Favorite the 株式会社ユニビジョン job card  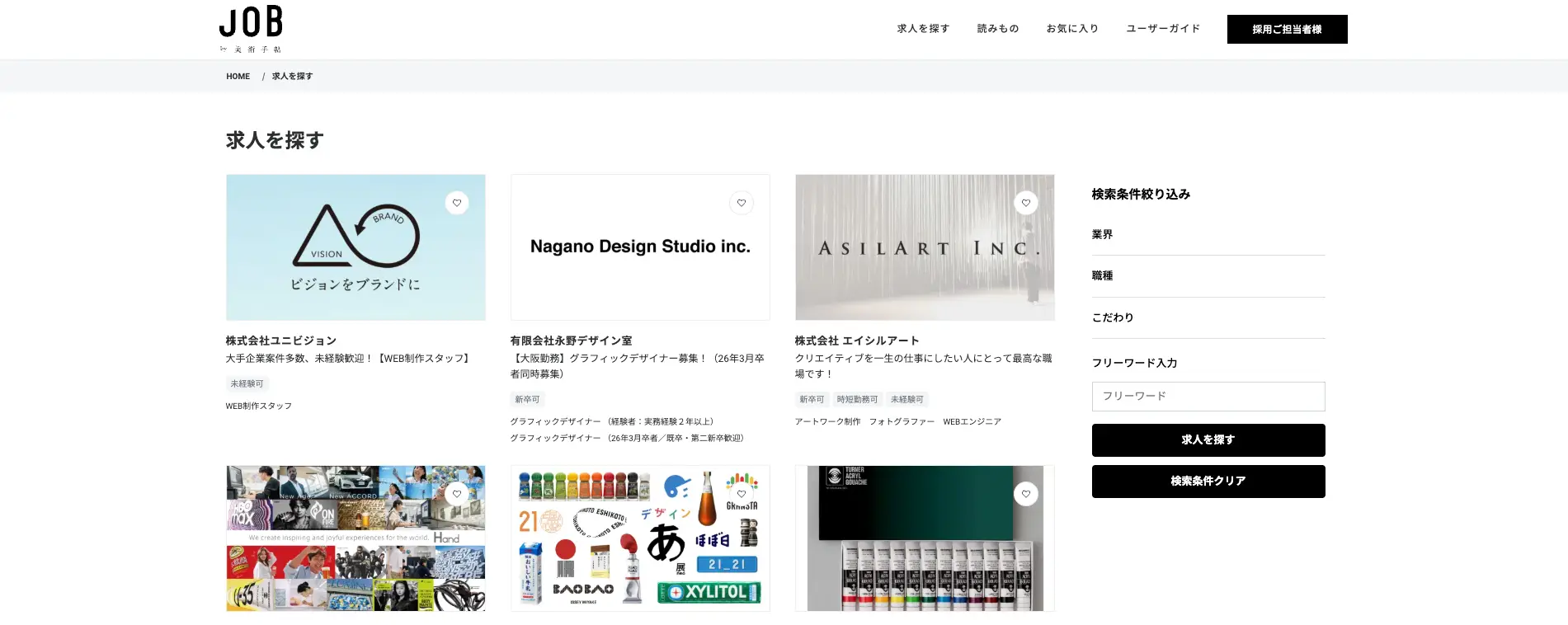[457, 203]
